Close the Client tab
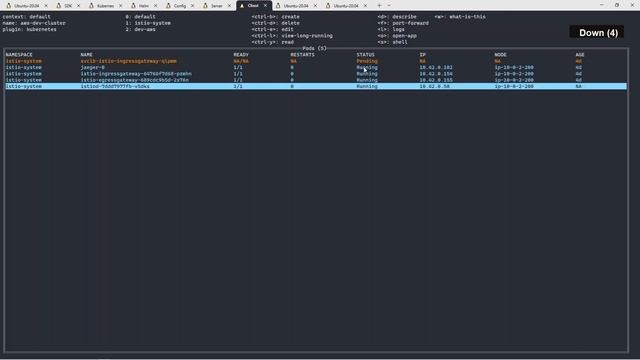 point(265,6)
